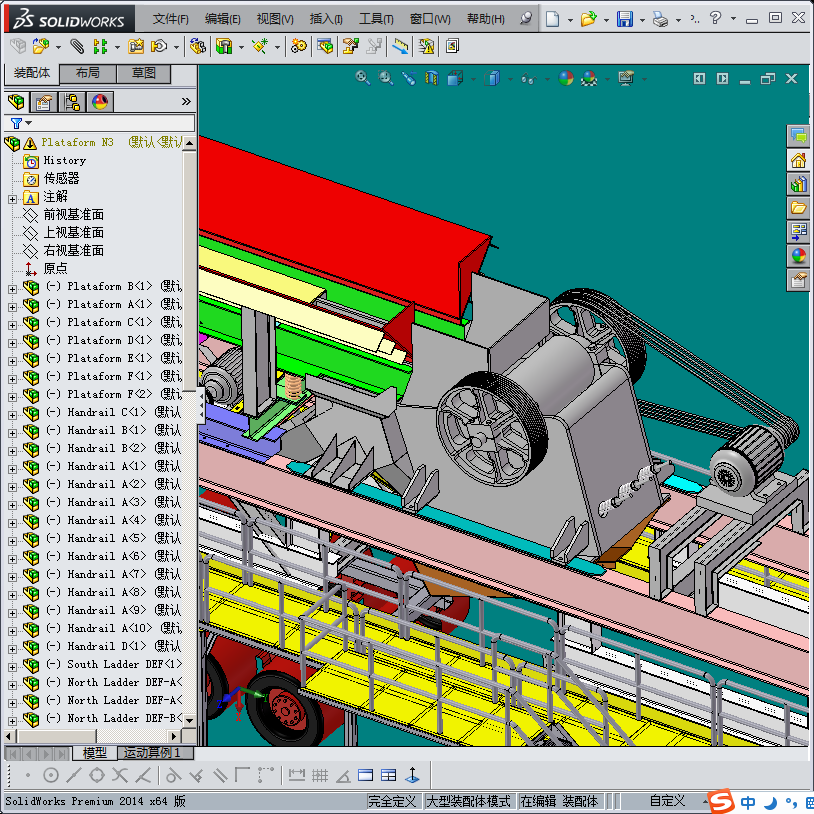Select the FeatureManager design tree tab icon
The width and height of the screenshot is (814, 814).
(16, 101)
